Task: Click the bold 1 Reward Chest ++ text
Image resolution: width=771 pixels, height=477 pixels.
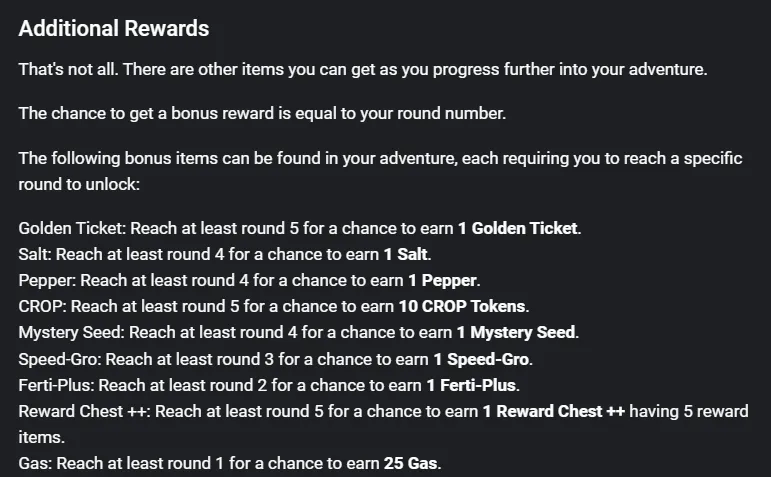Action: 554,411
